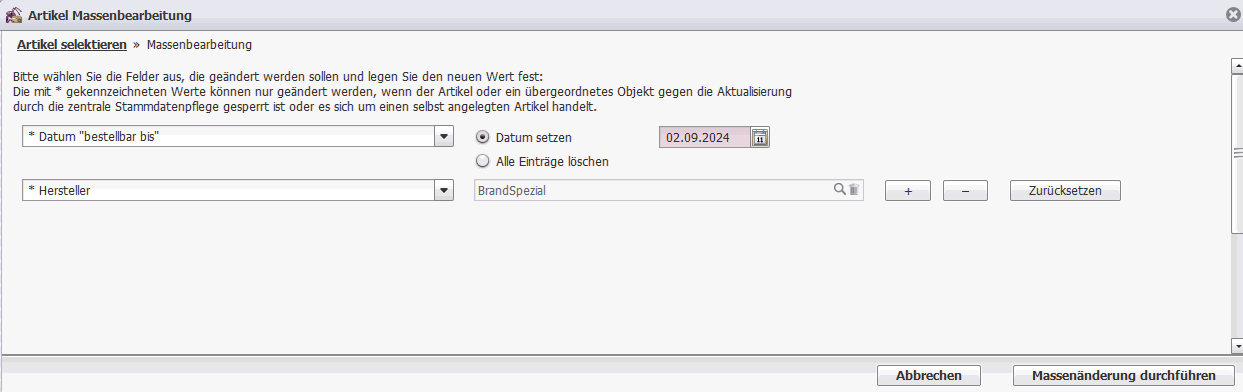The width and height of the screenshot is (1243, 392).
Task: Click the Abbrechen button
Action: tap(929, 375)
